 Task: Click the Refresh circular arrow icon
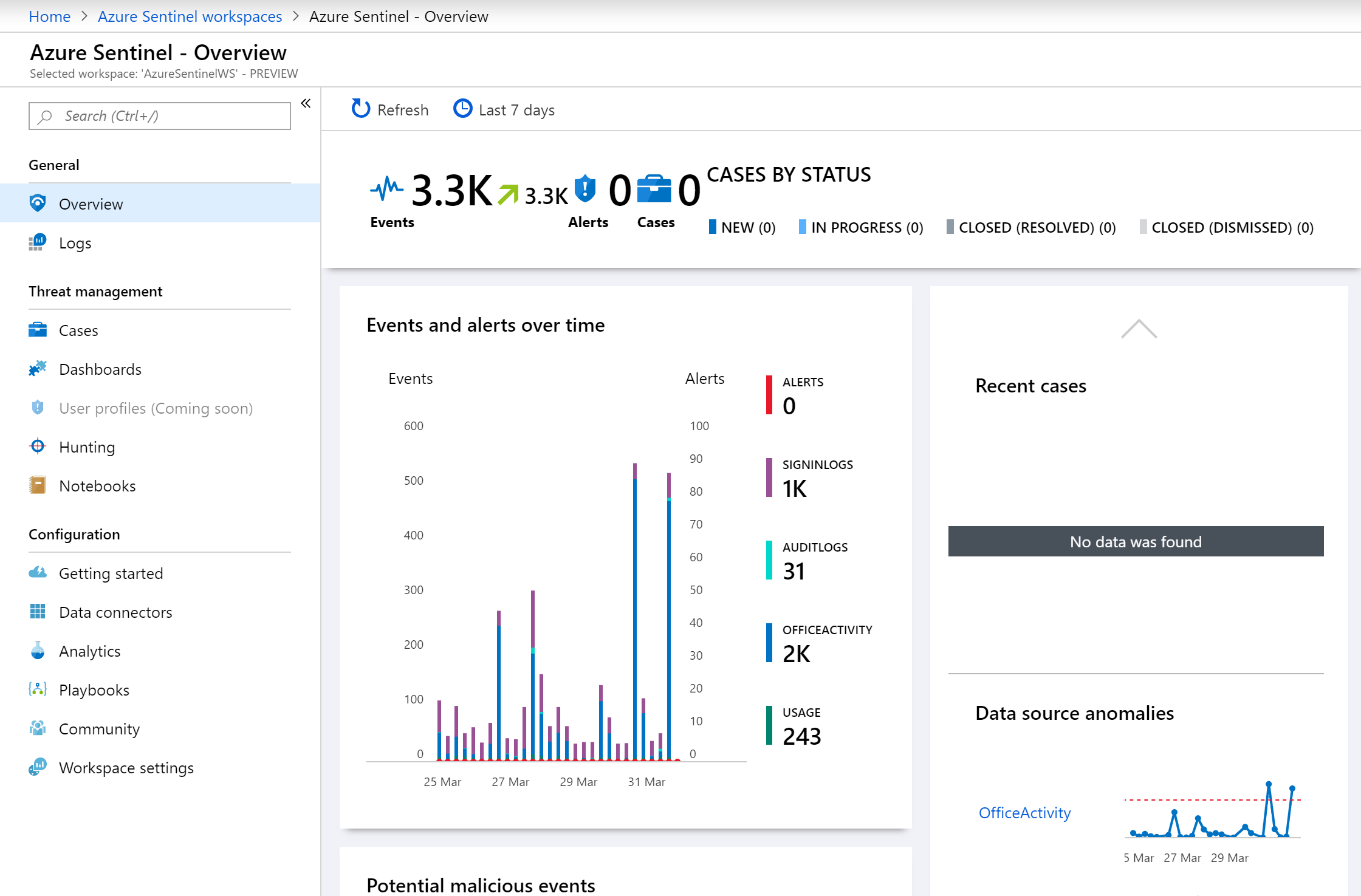click(360, 109)
